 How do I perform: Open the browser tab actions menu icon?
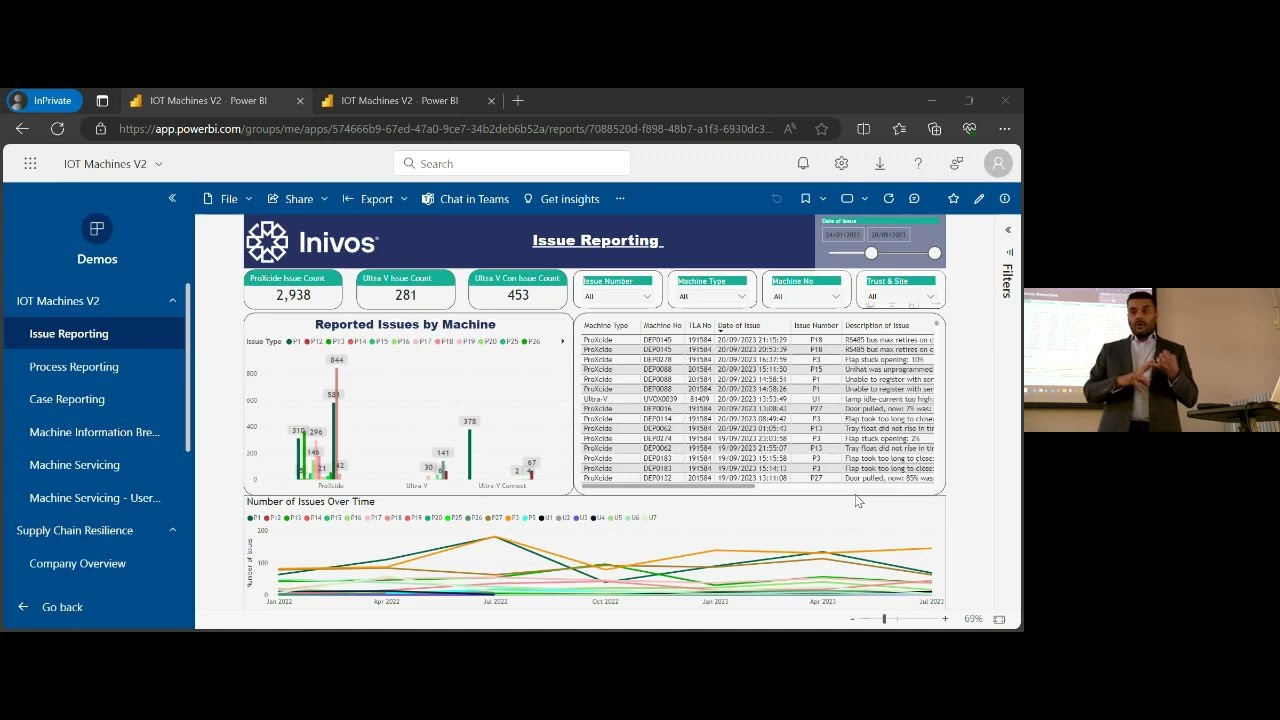102,101
